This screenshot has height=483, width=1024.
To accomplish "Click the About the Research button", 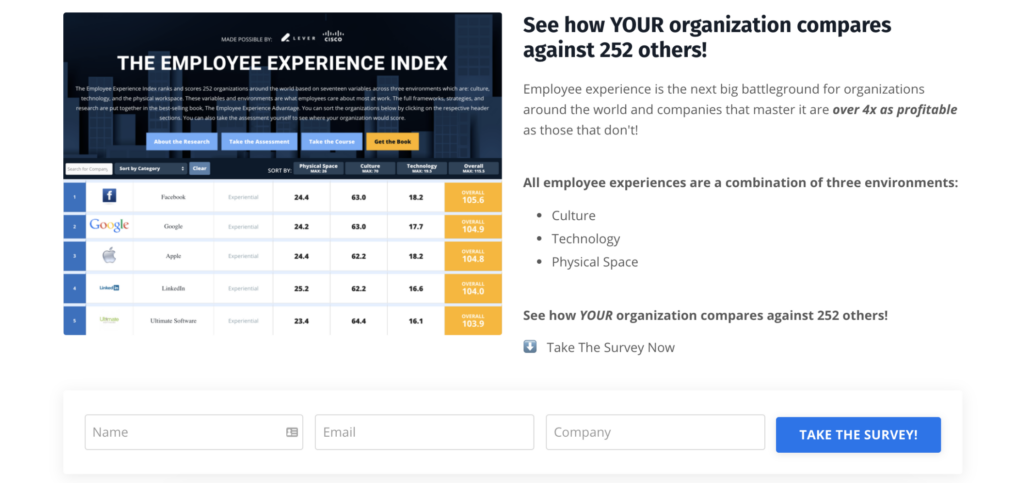I will tap(182, 142).
